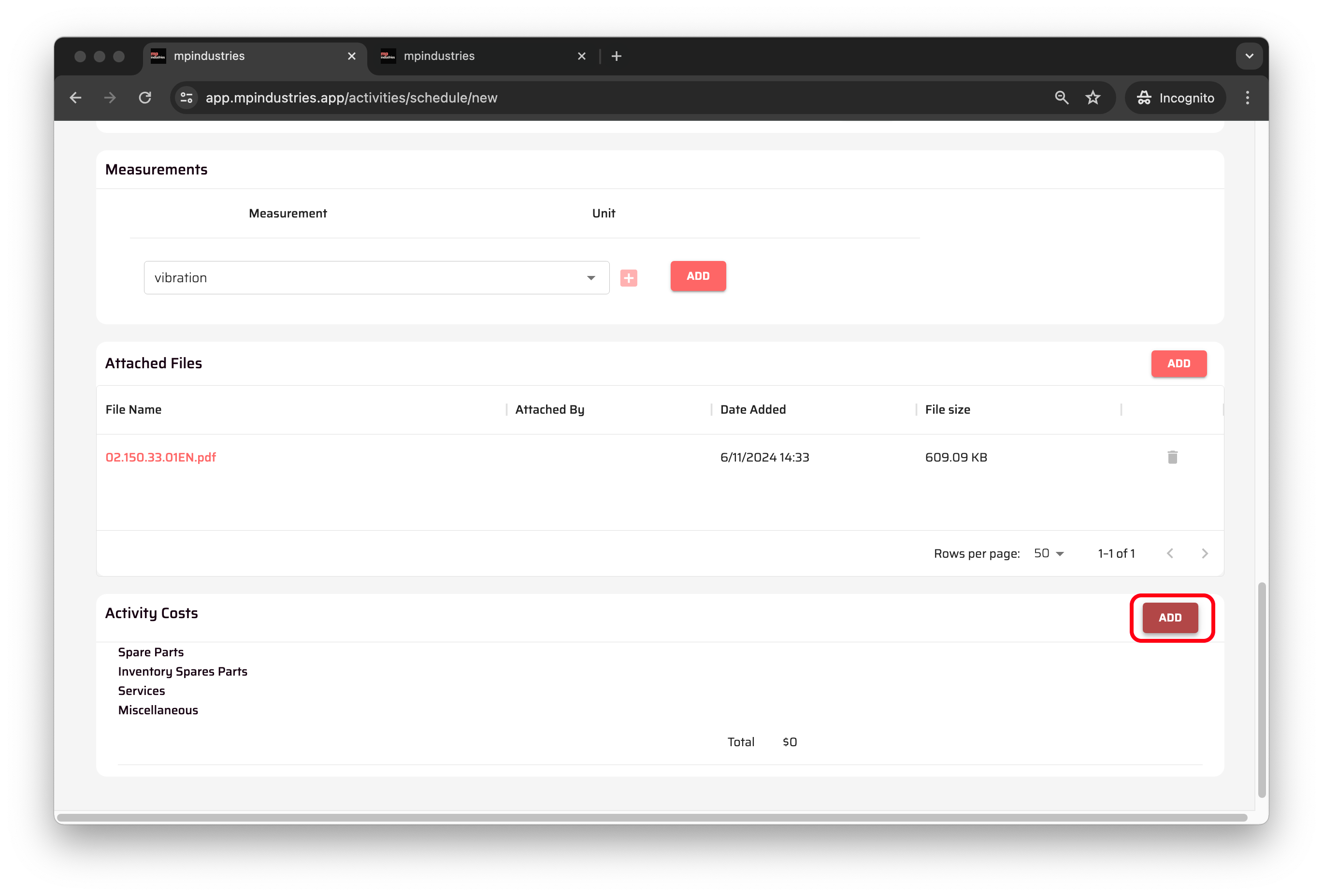Reload the page with refresh icon
Screen dimensions: 1323x896
point(145,98)
